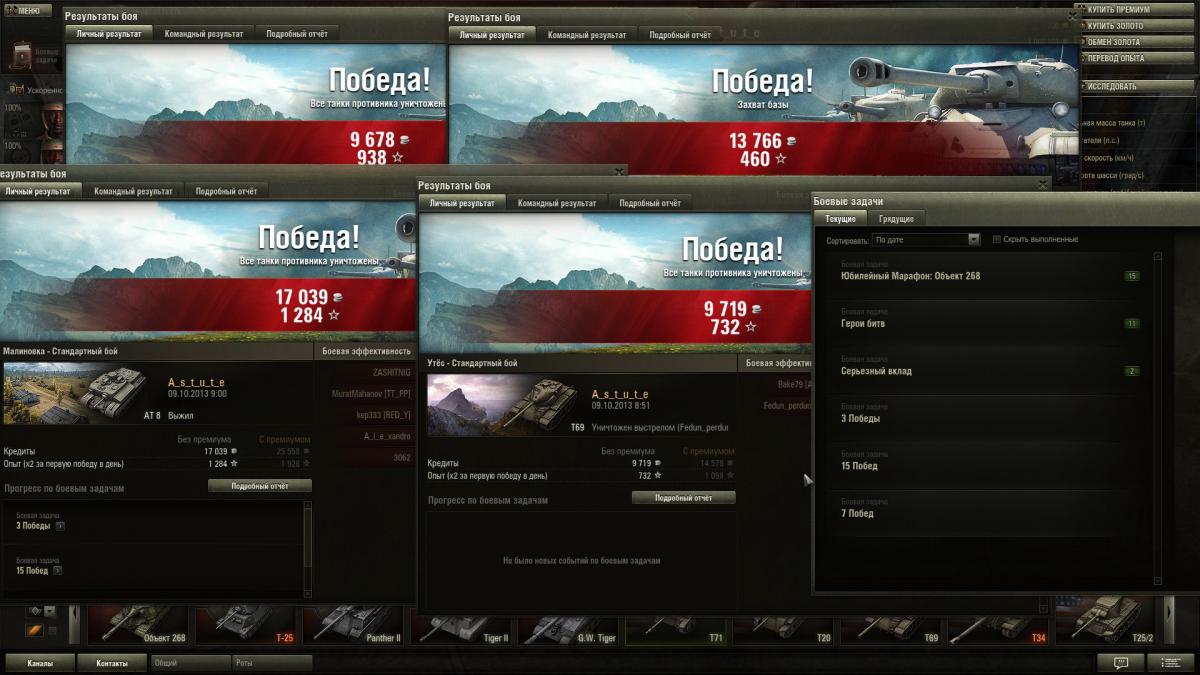
Task: Close the T69 battle results window
Action: (x=1043, y=185)
